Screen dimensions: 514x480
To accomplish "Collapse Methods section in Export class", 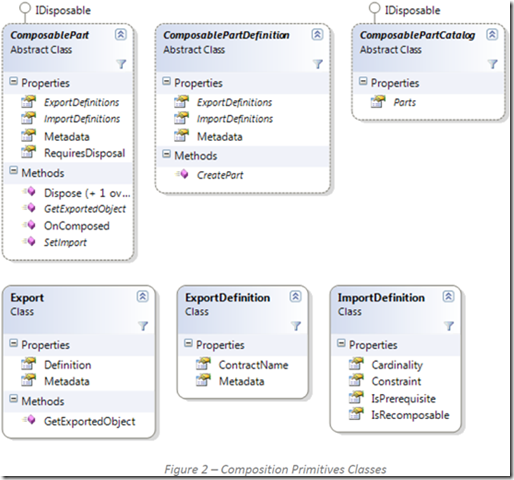I will click(13, 399).
